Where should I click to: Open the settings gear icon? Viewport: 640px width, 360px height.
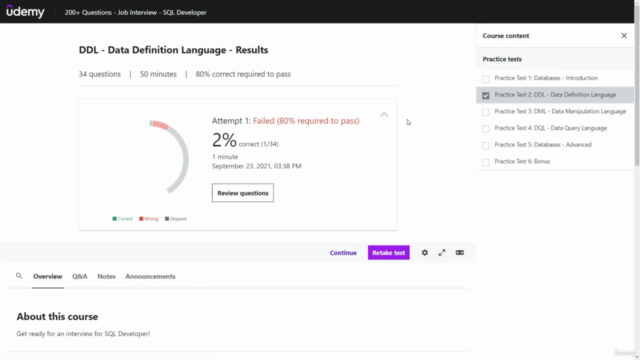coord(424,253)
